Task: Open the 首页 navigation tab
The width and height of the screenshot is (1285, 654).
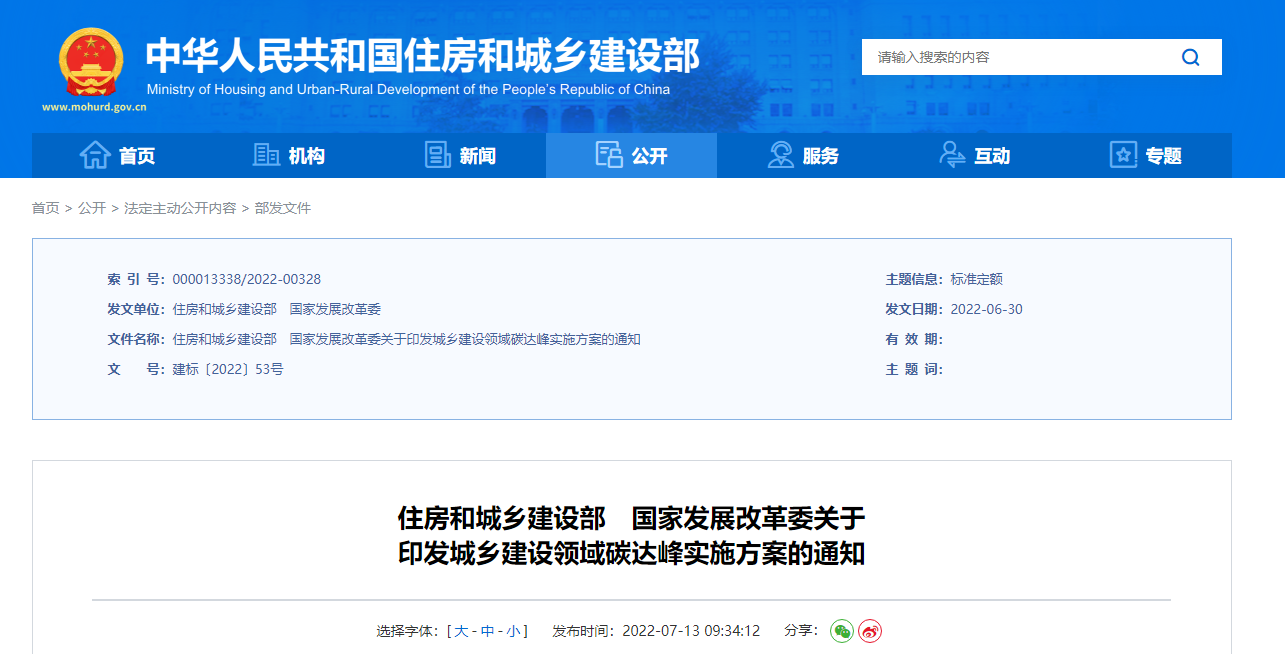Action: pos(118,155)
